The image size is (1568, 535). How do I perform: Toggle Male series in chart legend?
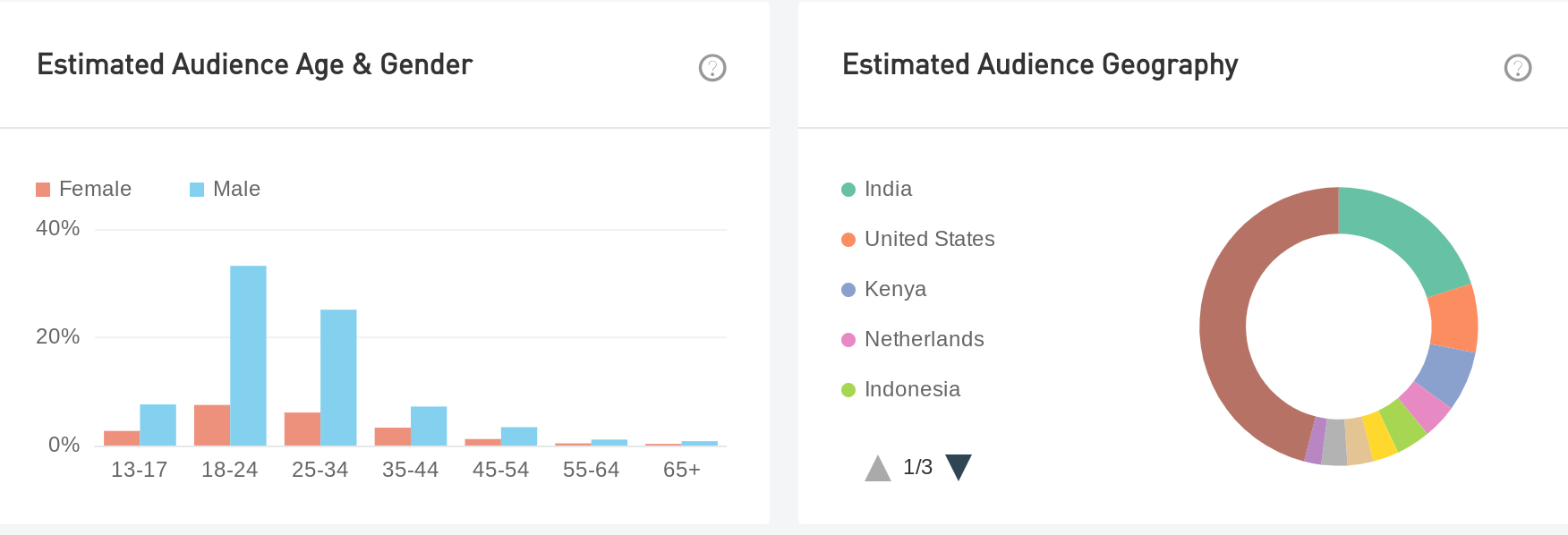(225, 189)
